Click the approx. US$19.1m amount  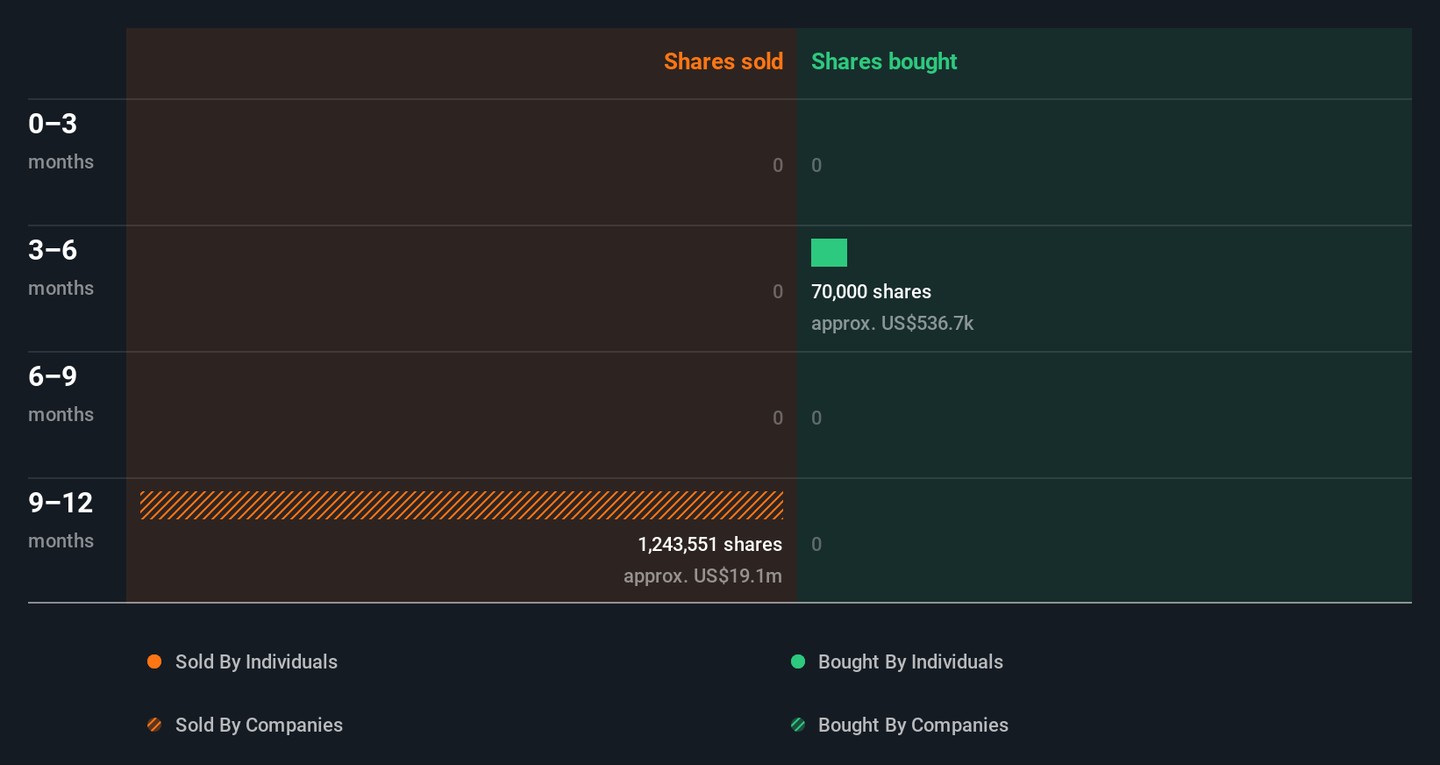(702, 576)
